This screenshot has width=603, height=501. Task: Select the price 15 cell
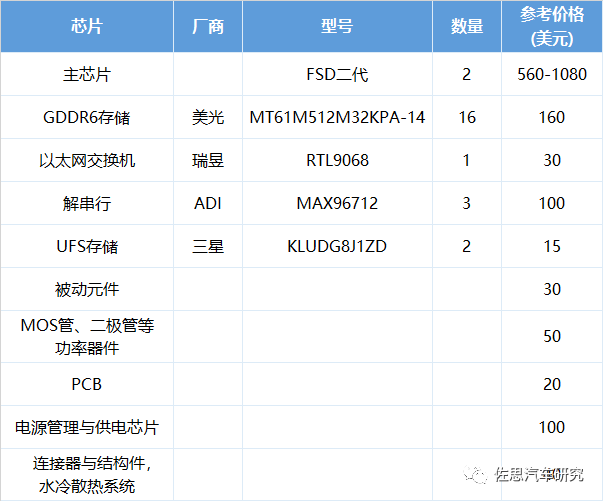(x=552, y=246)
